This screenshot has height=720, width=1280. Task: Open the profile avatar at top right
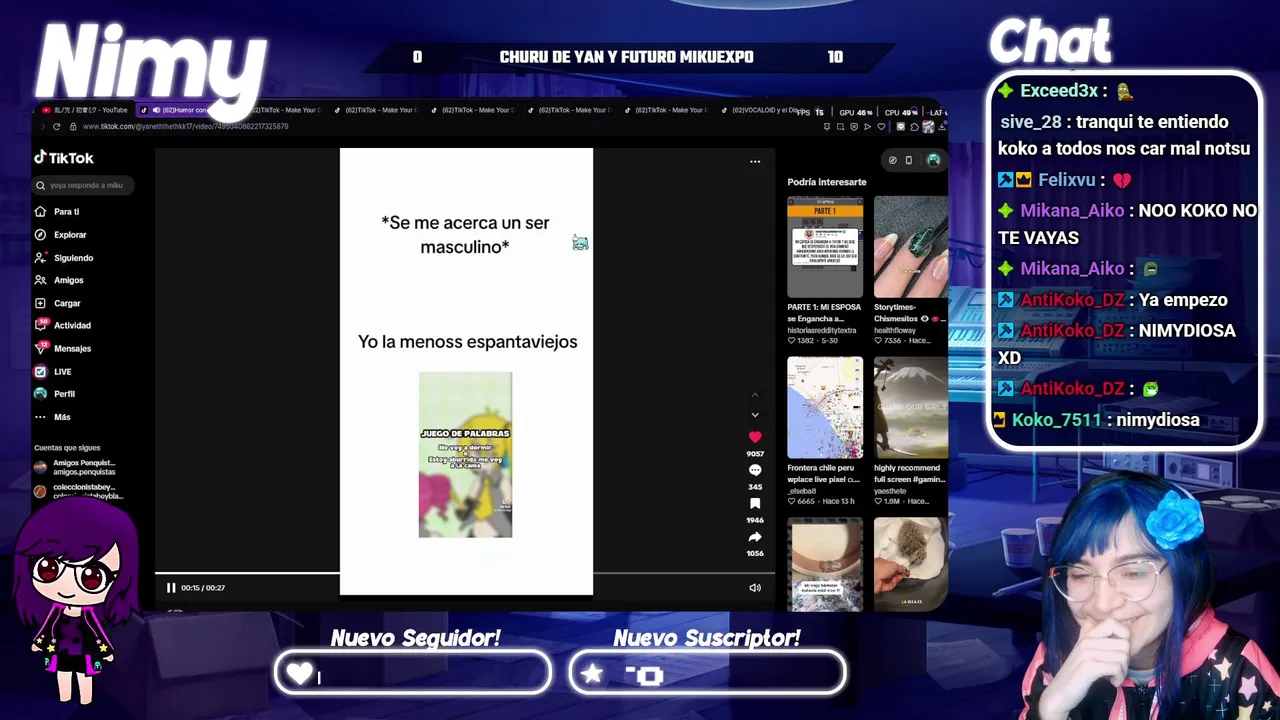click(x=933, y=160)
